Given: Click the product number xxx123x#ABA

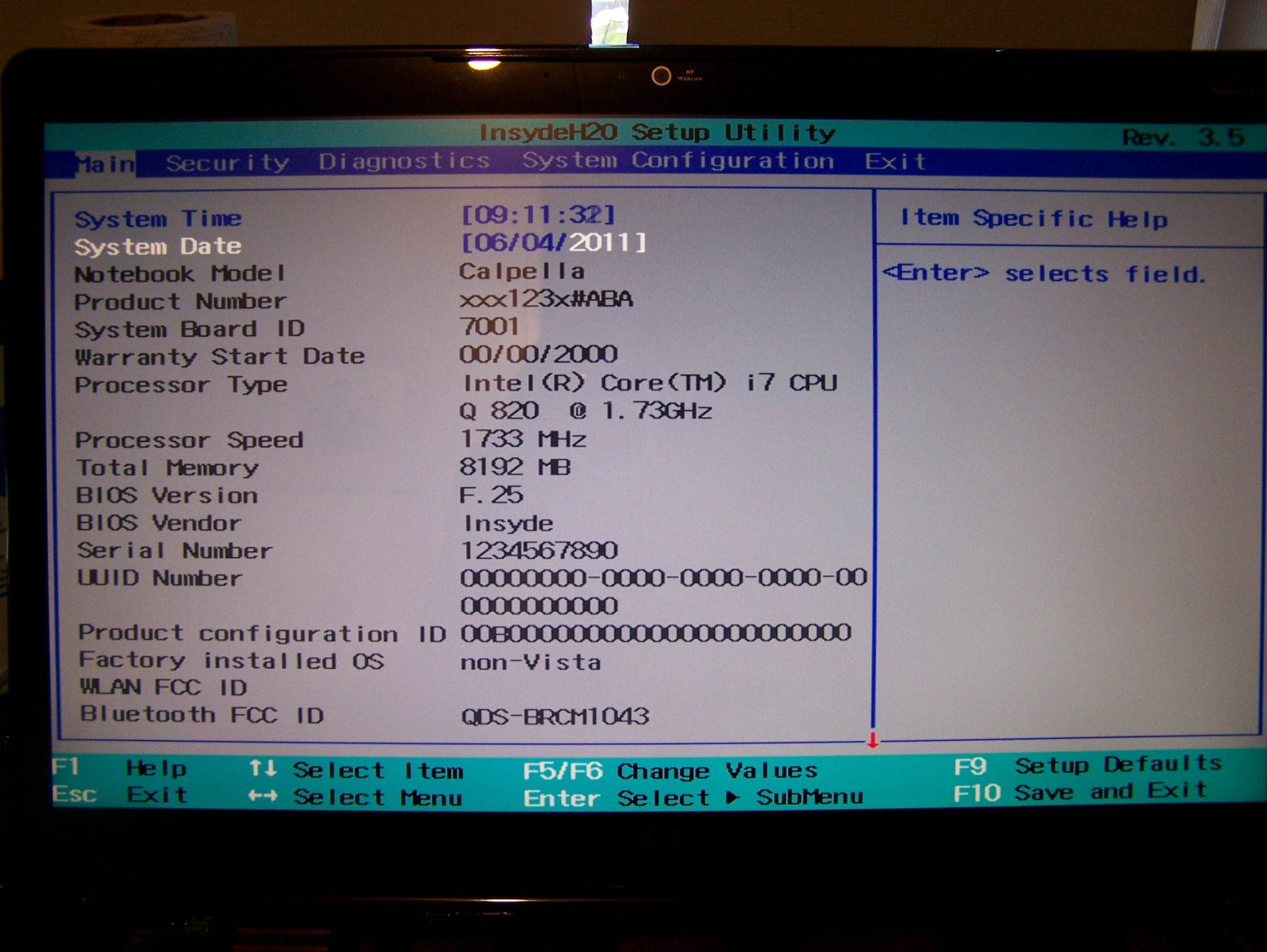Looking at the screenshot, I should click(546, 299).
